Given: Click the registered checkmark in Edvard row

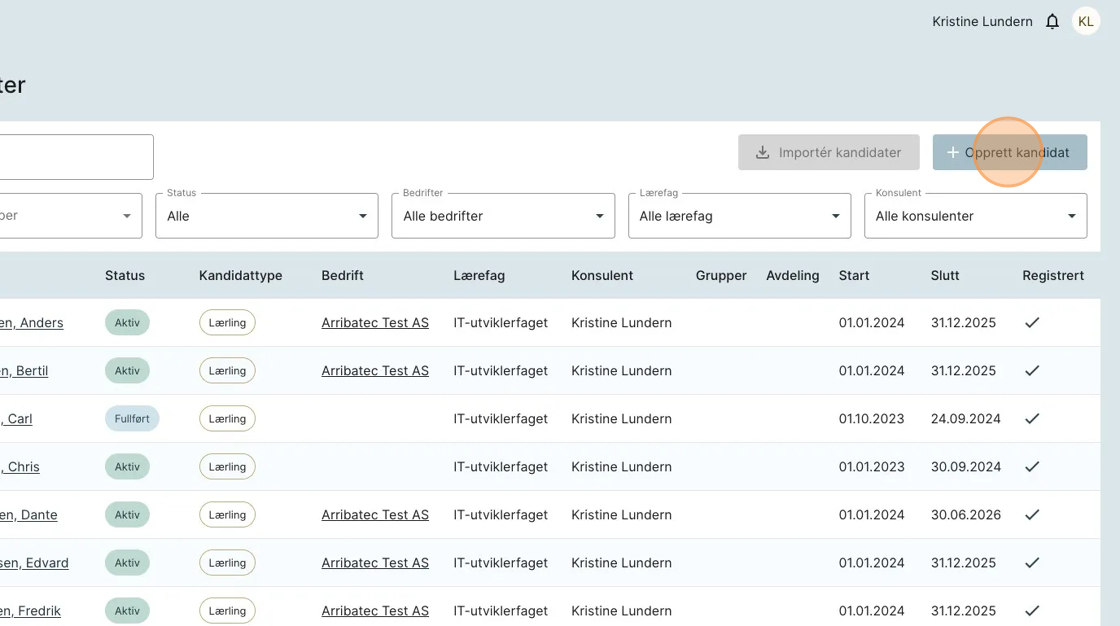Looking at the screenshot, I should 1032,563.
